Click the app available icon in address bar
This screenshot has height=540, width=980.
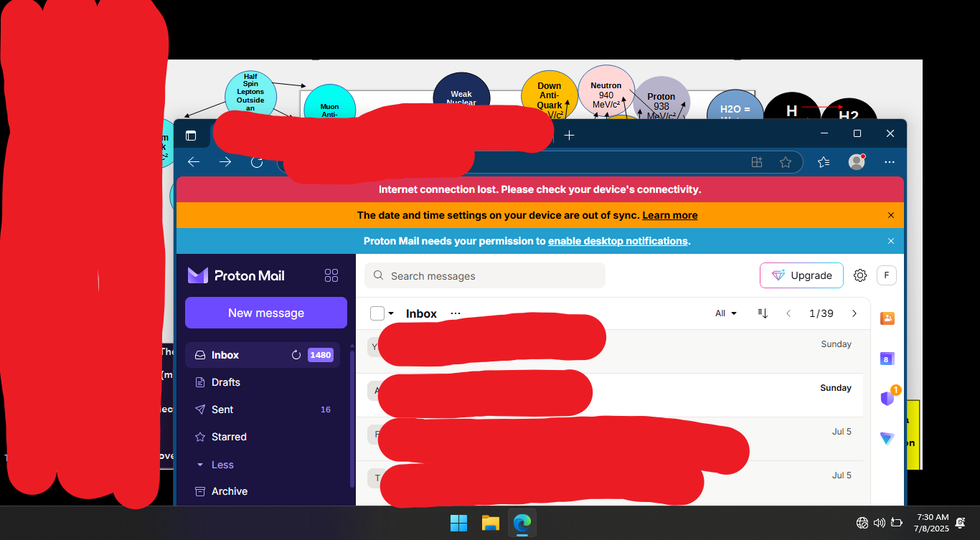click(757, 162)
